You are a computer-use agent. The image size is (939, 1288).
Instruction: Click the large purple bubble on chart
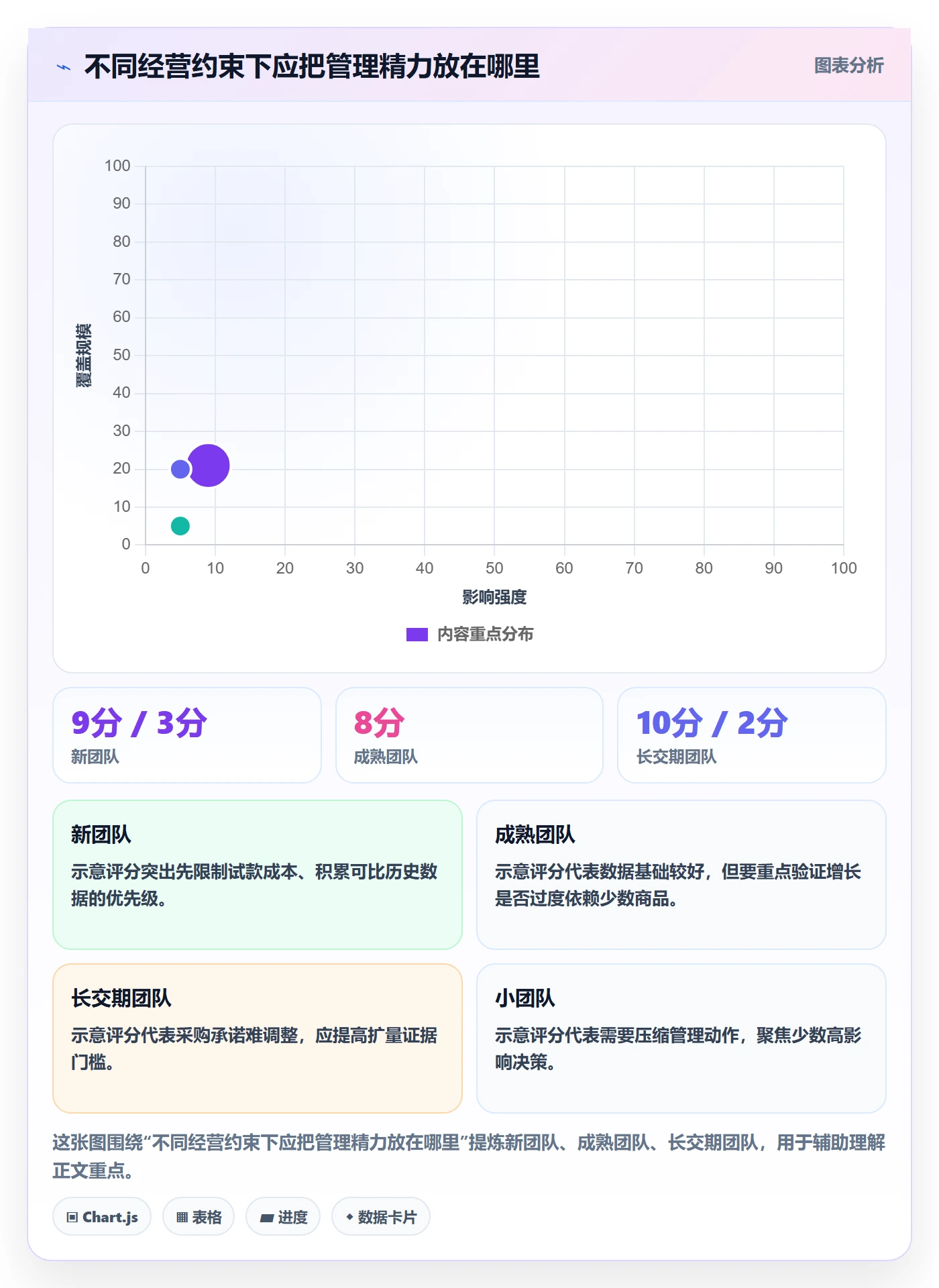209,465
